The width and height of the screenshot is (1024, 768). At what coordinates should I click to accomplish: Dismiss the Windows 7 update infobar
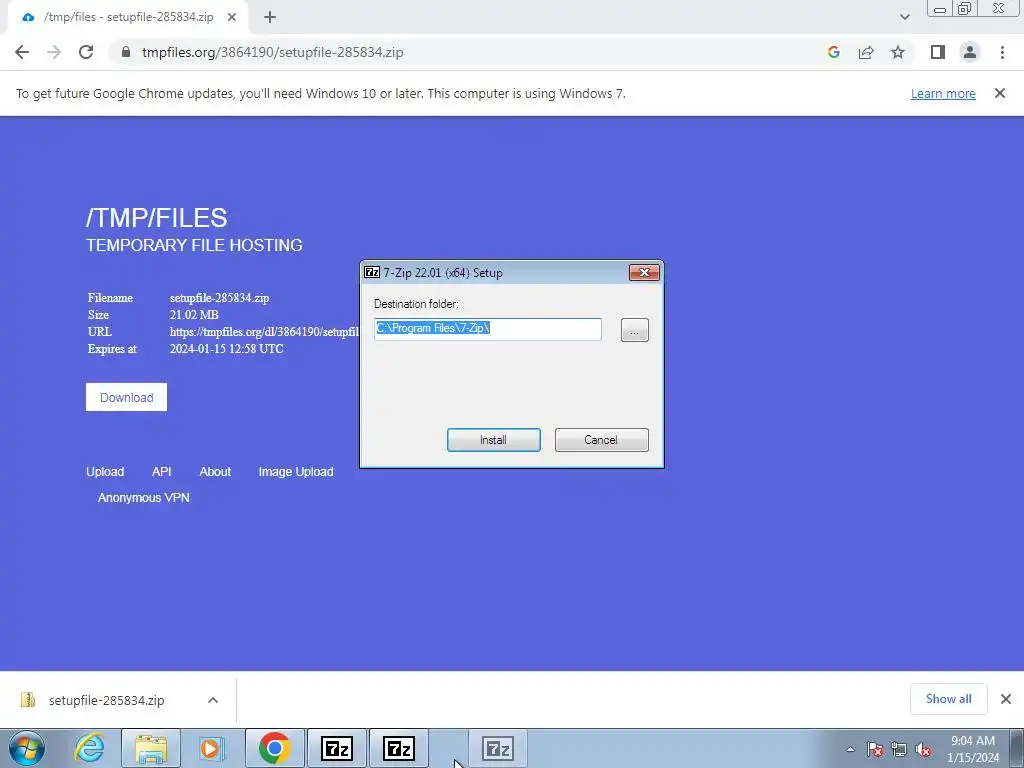point(1000,93)
